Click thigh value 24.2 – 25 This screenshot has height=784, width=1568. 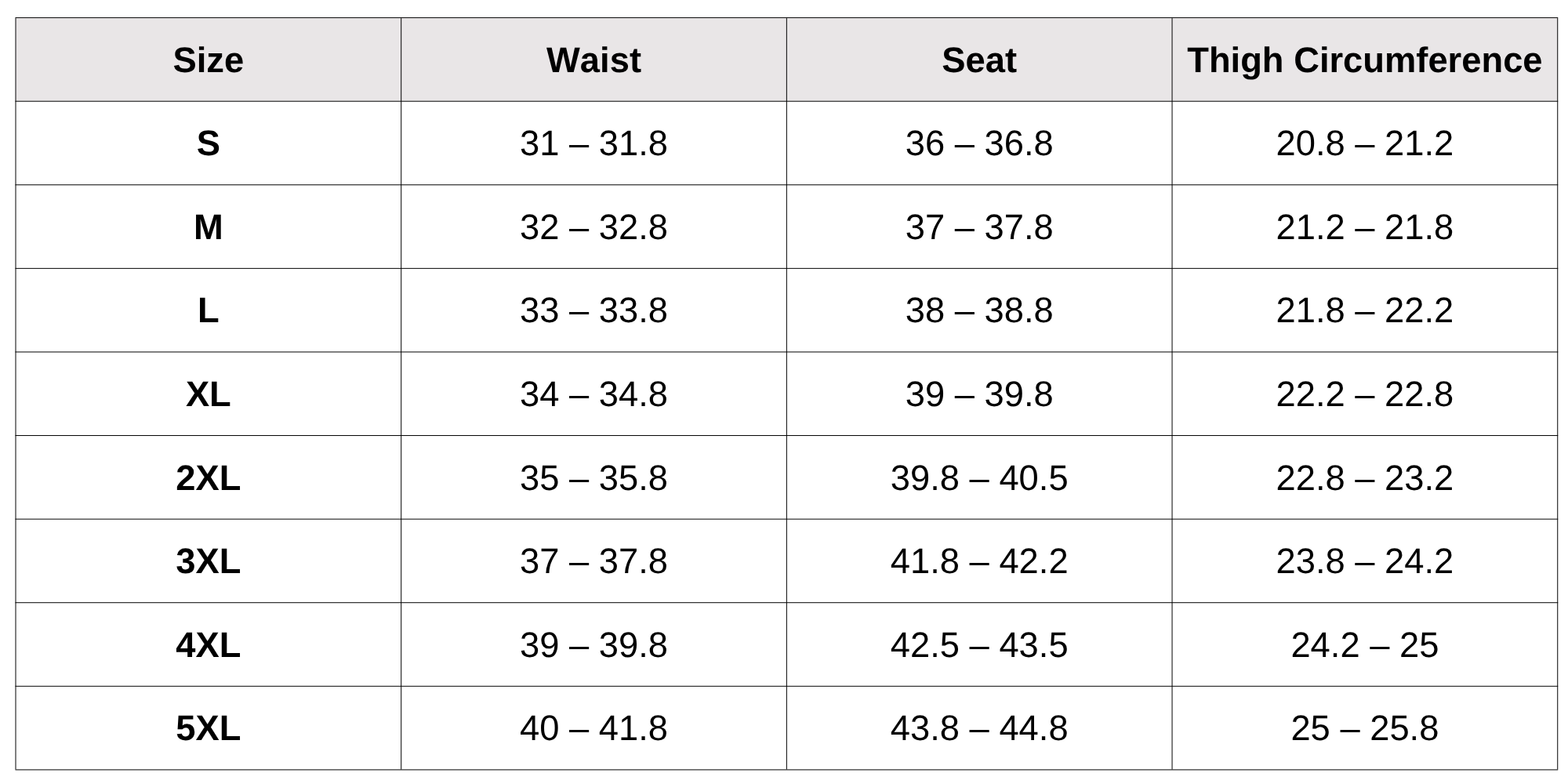coord(1364,645)
